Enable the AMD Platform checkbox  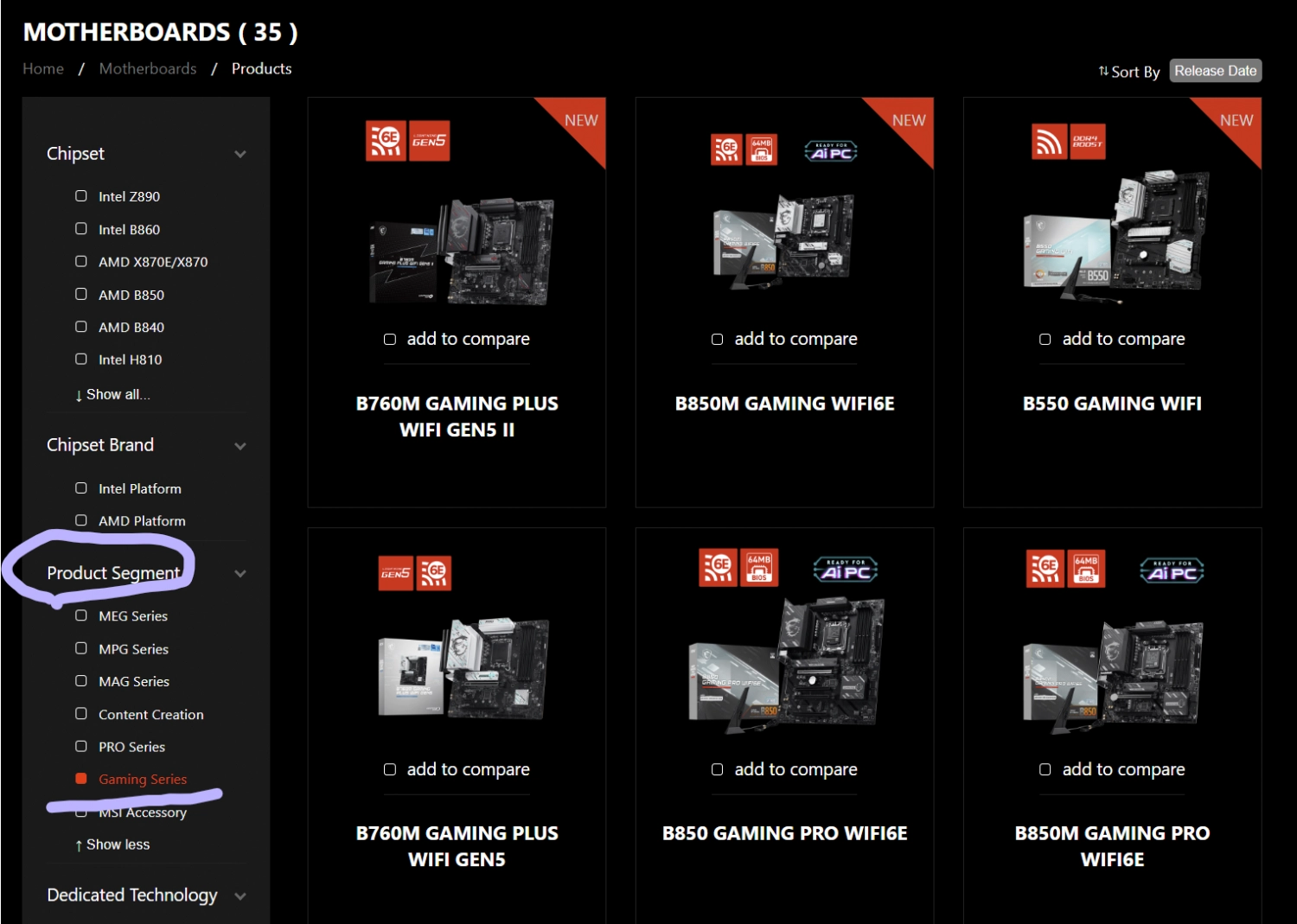coord(81,520)
